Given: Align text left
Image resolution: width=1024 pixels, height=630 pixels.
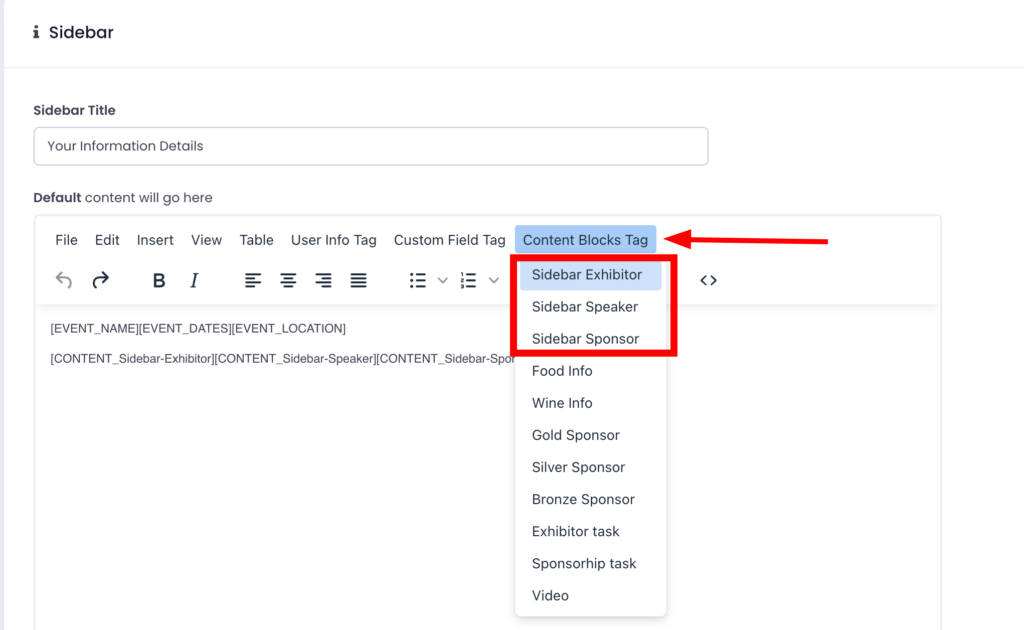Looking at the screenshot, I should point(253,281).
